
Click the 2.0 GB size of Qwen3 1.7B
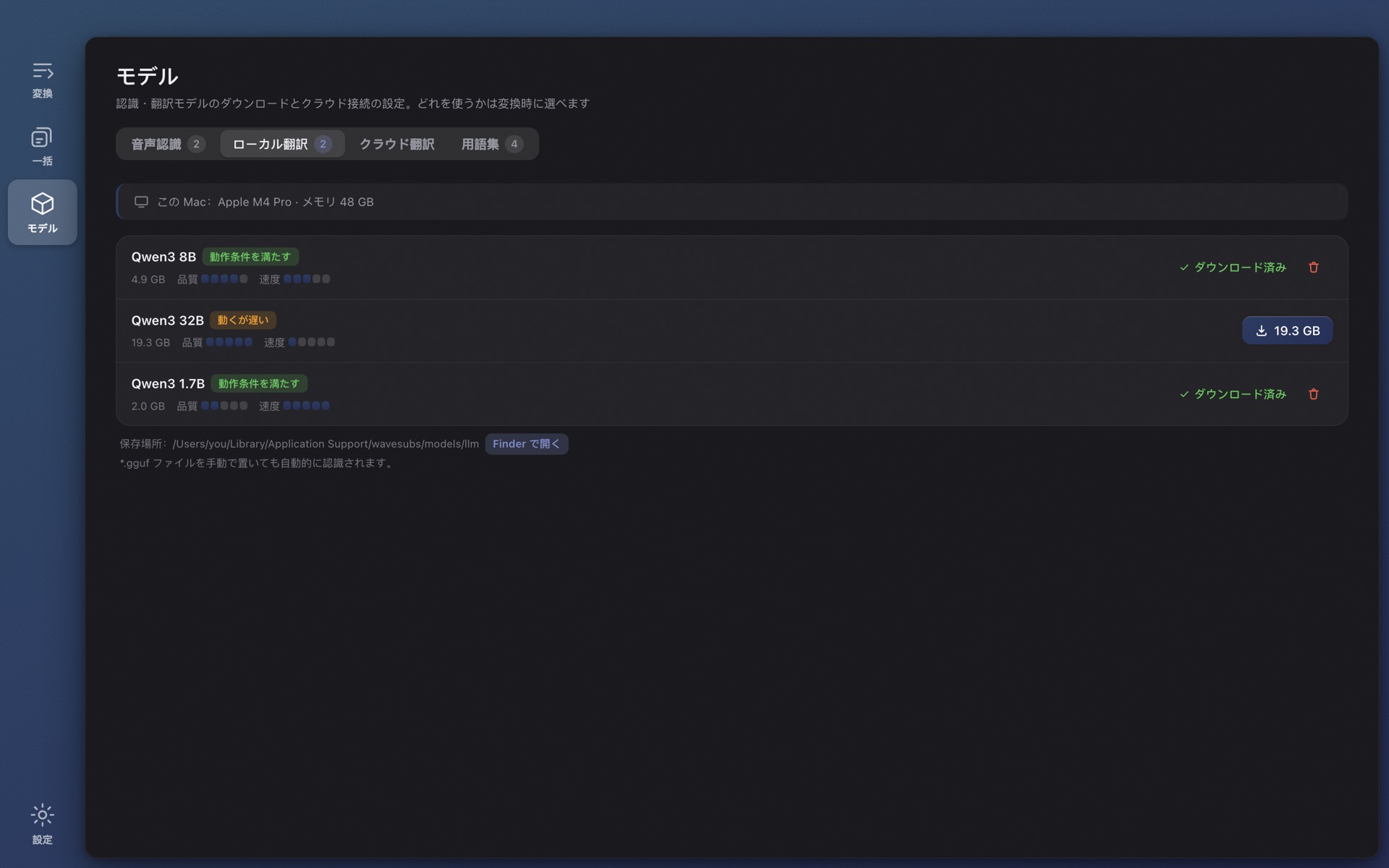coord(148,406)
